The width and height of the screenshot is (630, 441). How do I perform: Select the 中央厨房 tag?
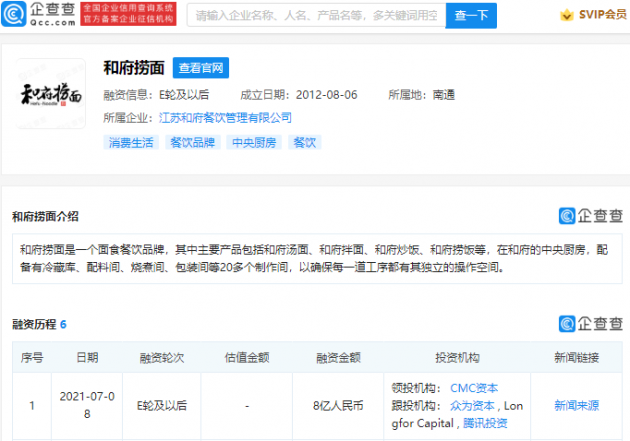click(x=254, y=143)
